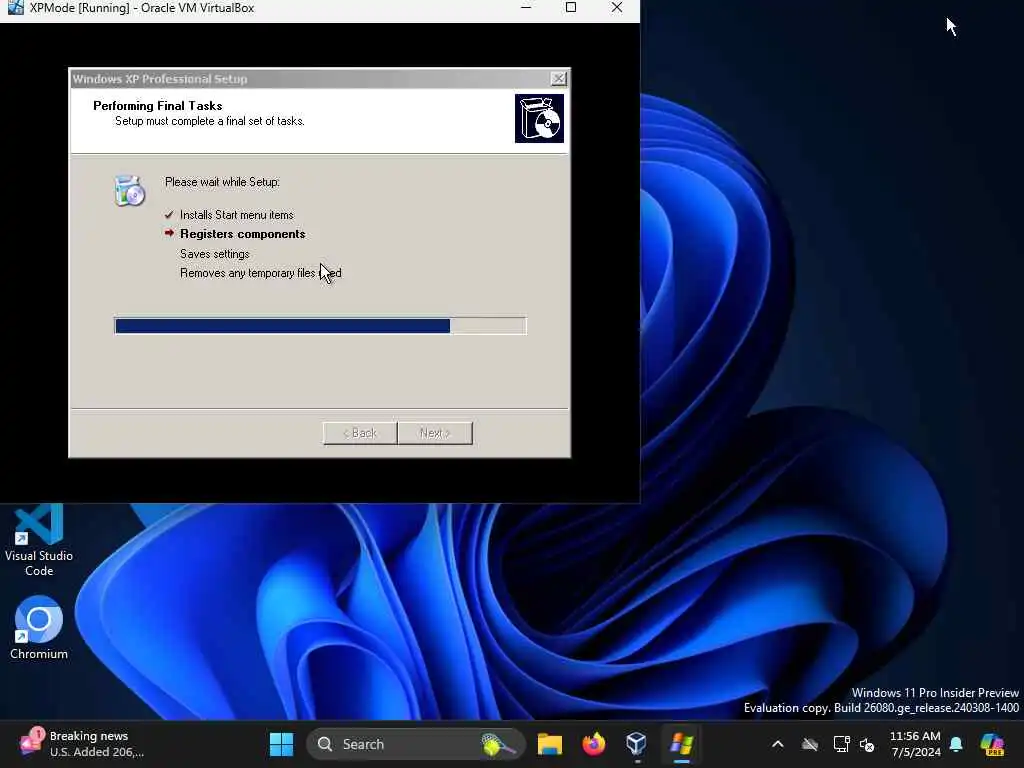The image size is (1024, 768).
Task: Click the muted volume tray icon
Action: [x=867, y=744]
